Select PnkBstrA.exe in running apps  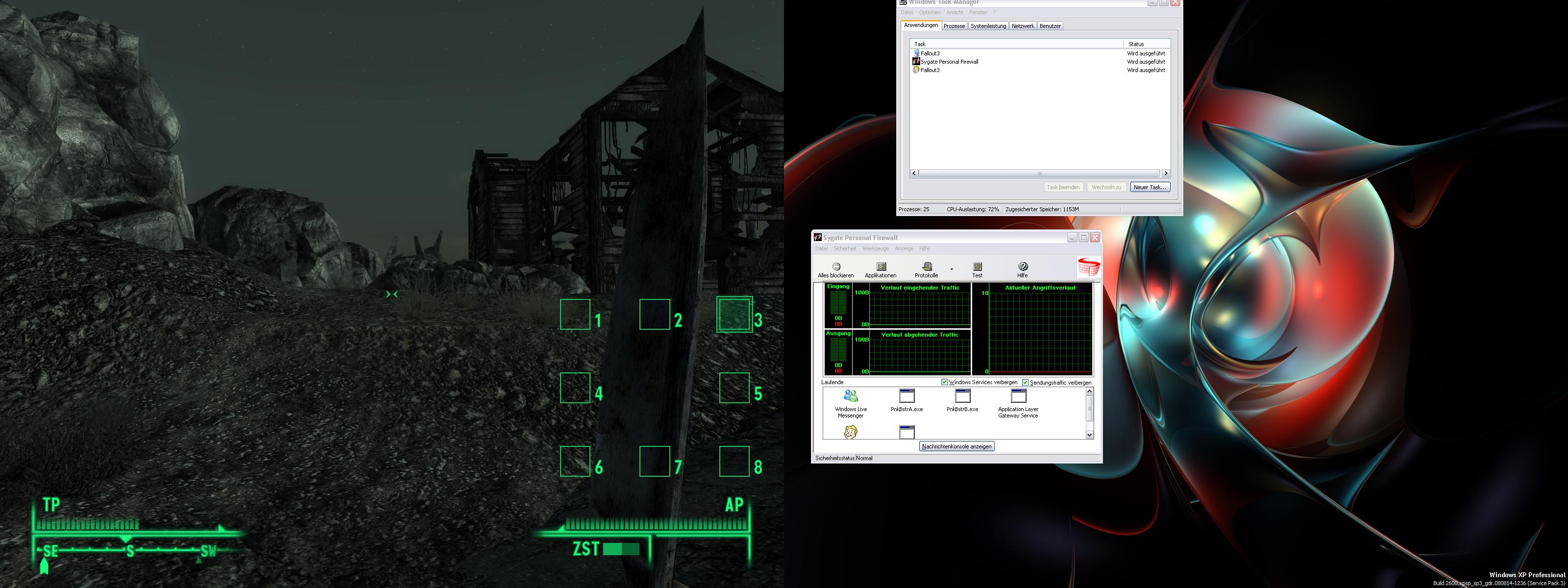(x=906, y=400)
